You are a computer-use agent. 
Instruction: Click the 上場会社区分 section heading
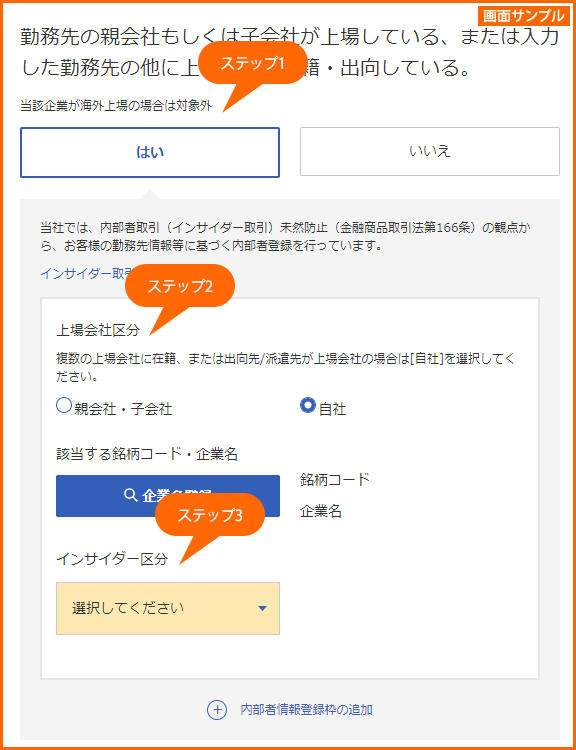(x=98, y=330)
